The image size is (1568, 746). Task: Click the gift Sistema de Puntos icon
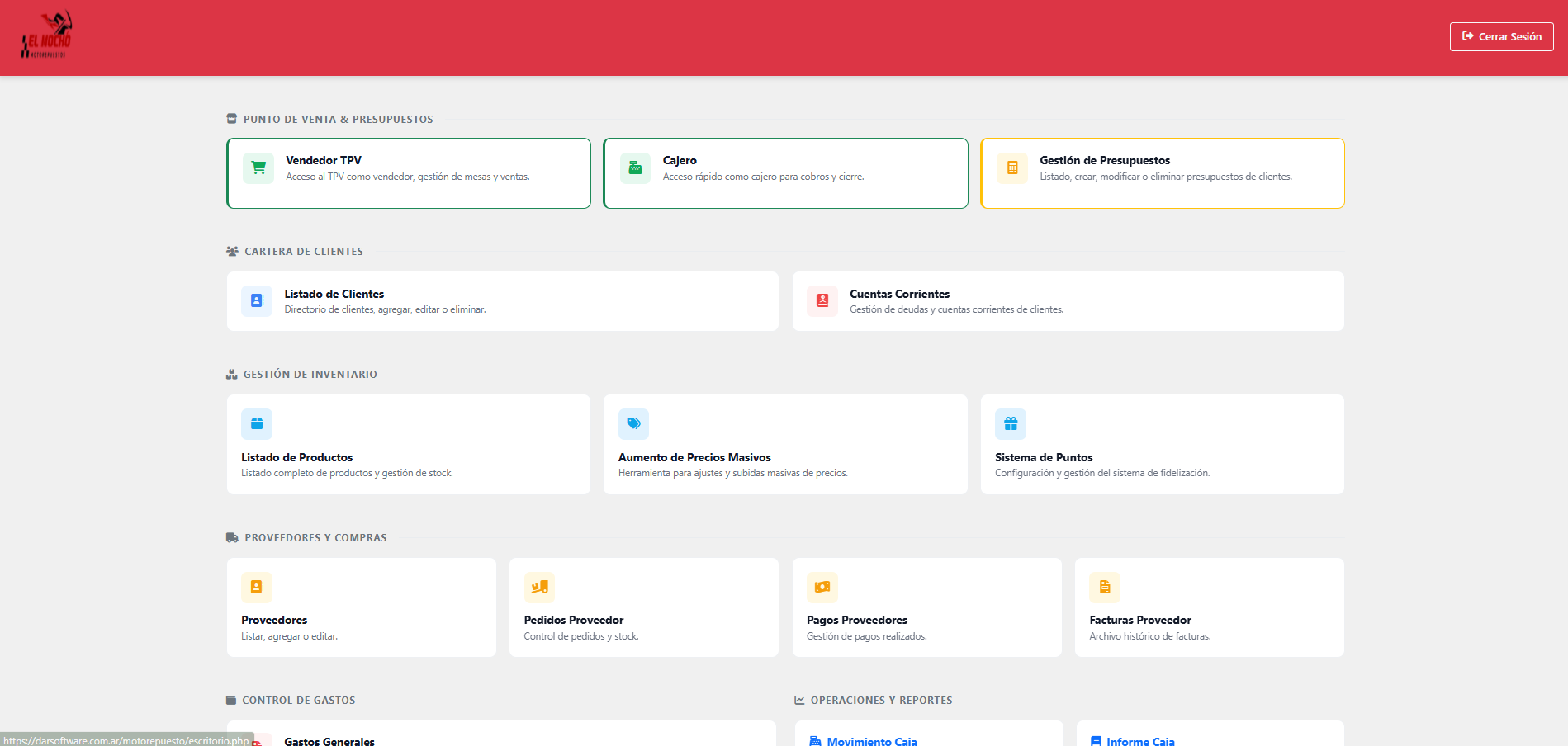(x=1010, y=424)
